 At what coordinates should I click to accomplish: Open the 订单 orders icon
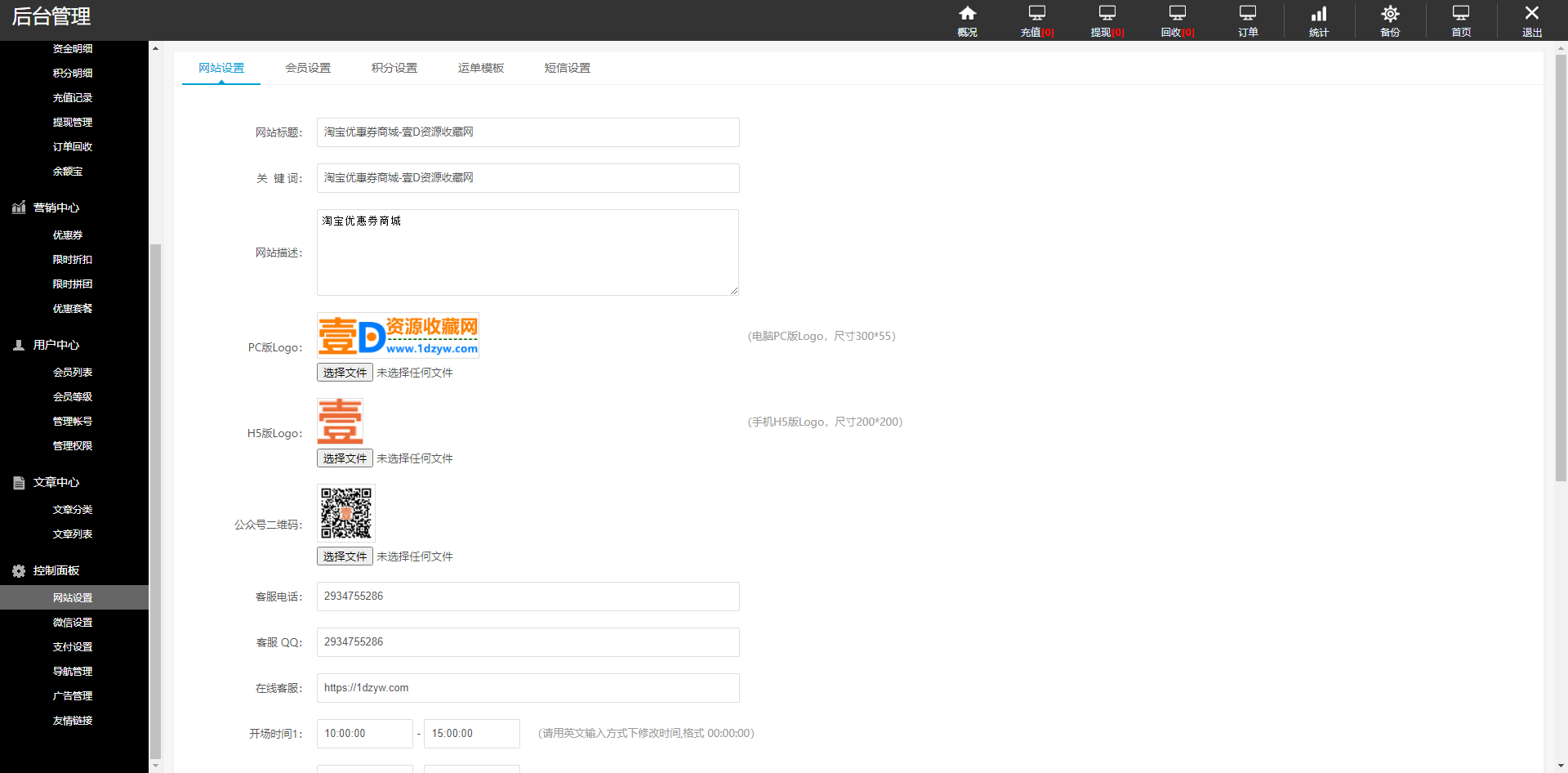point(1247,20)
